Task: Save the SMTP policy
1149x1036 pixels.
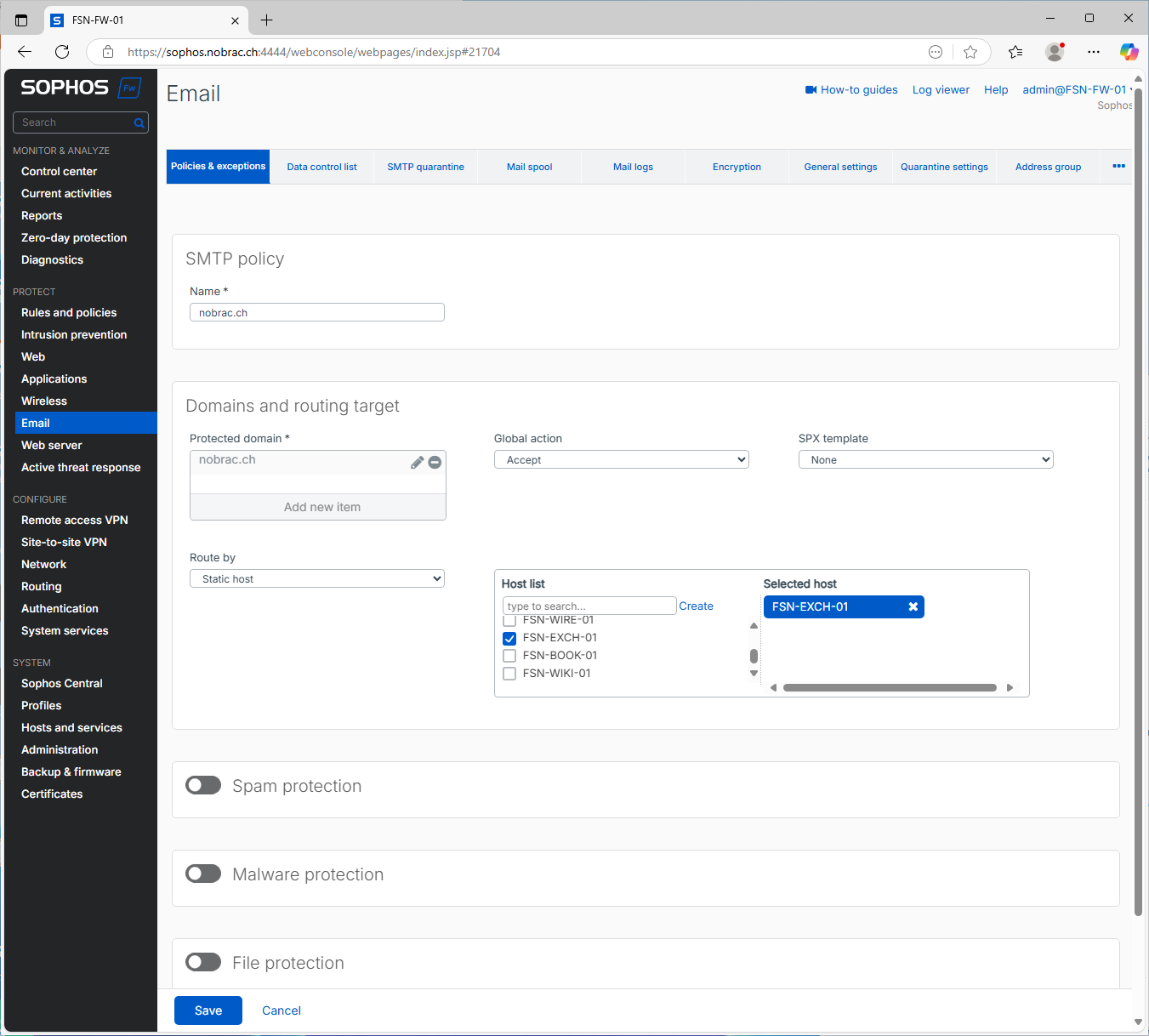Action: coord(208,1010)
